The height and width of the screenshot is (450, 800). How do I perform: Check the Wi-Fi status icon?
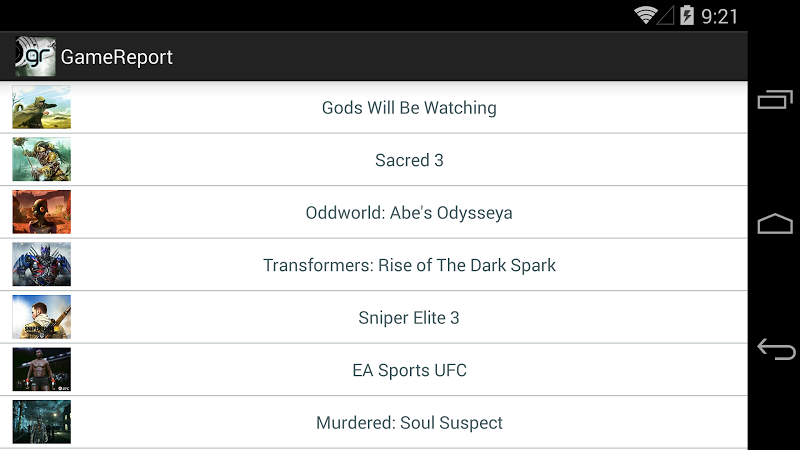(x=645, y=15)
